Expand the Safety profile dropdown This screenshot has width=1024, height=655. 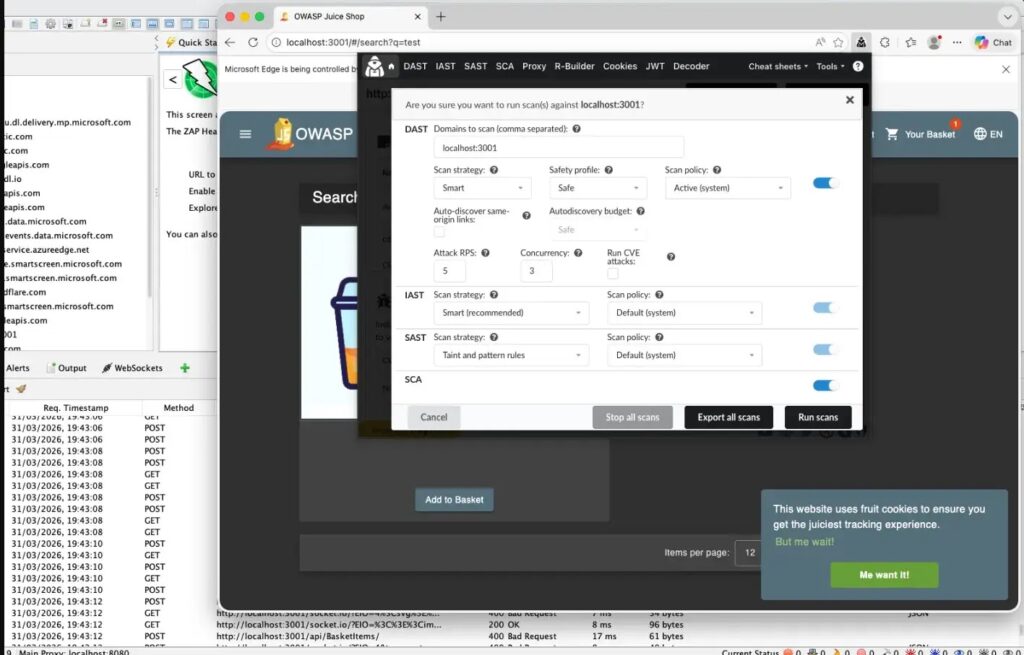point(596,188)
